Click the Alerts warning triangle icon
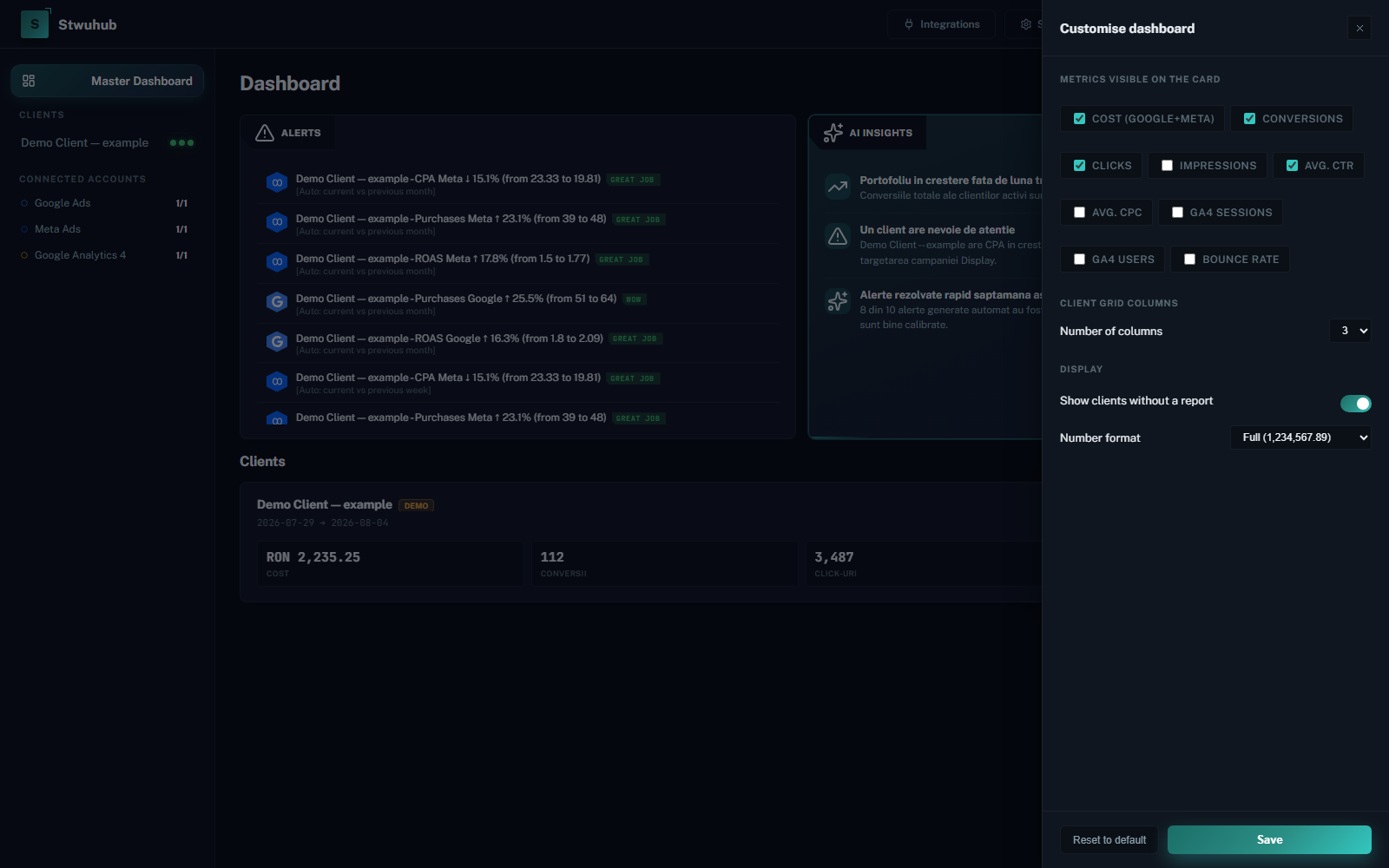Screen dimensions: 1389x868 [x=265, y=133]
